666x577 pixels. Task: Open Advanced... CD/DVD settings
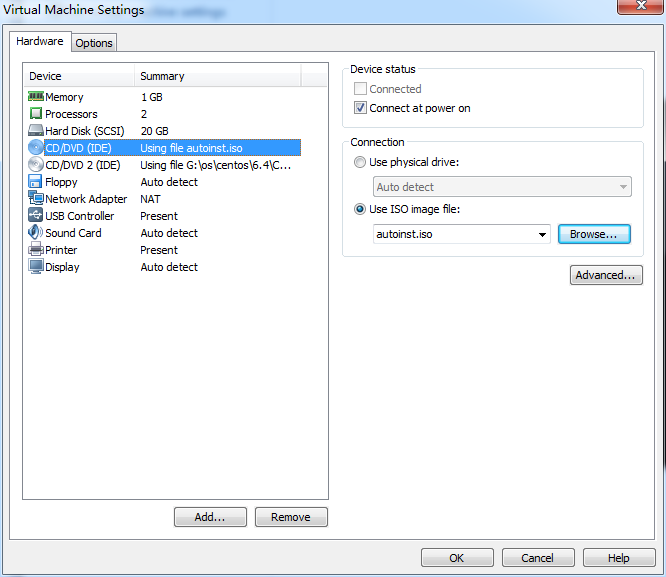606,275
